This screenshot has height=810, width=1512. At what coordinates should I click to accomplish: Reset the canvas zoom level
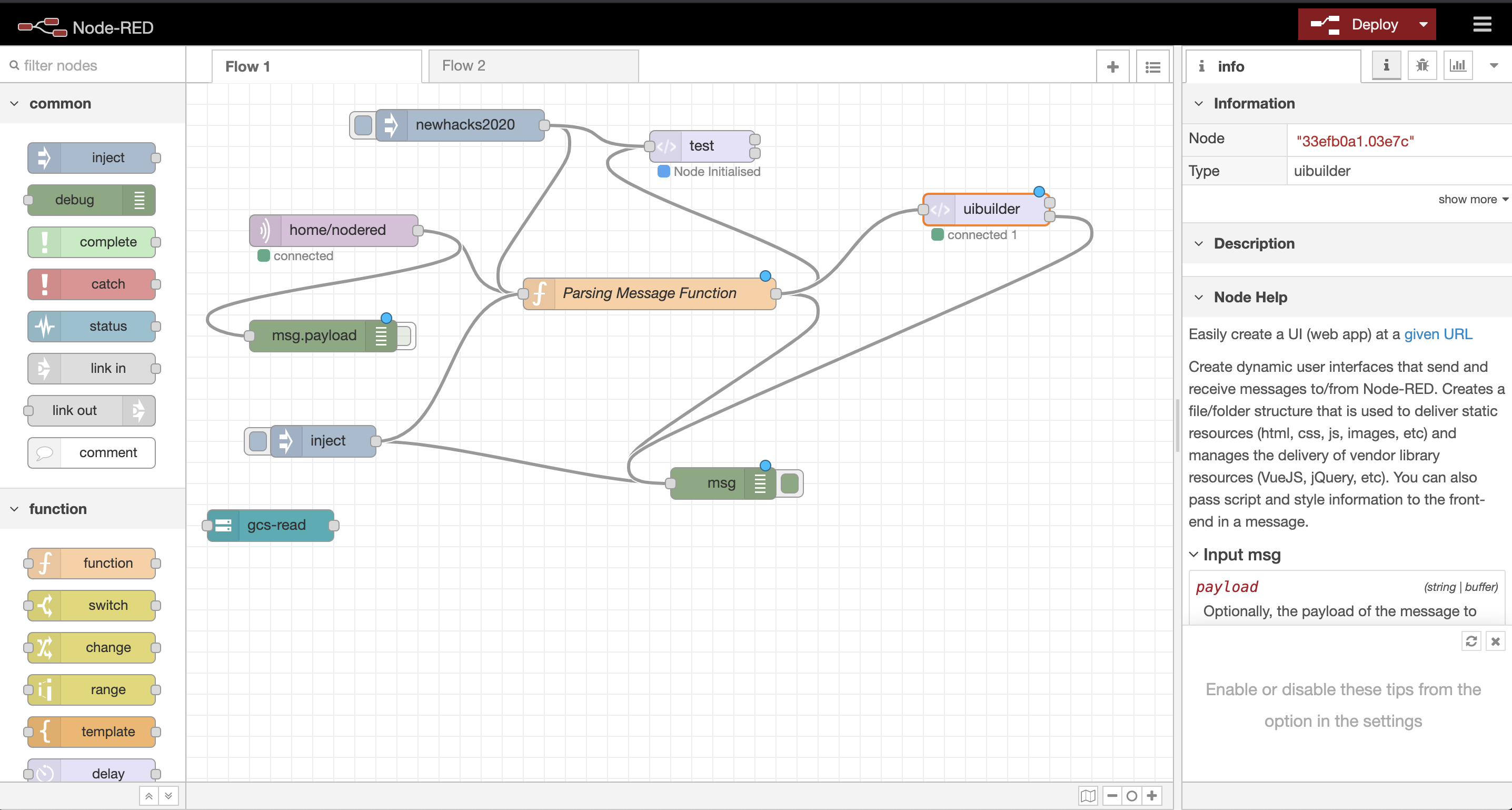tap(1132, 796)
